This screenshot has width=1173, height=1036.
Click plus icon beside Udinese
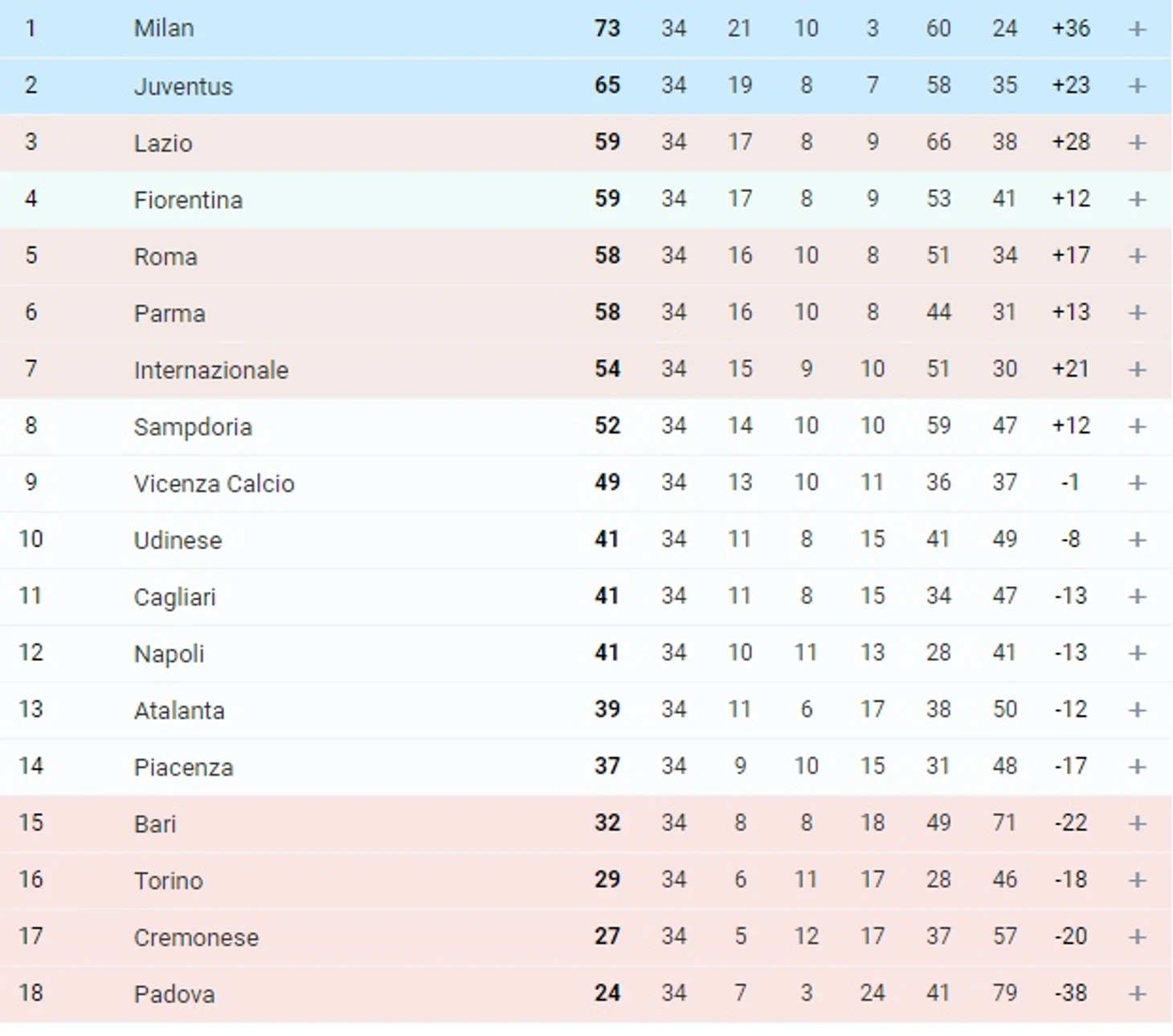point(1137,540)
